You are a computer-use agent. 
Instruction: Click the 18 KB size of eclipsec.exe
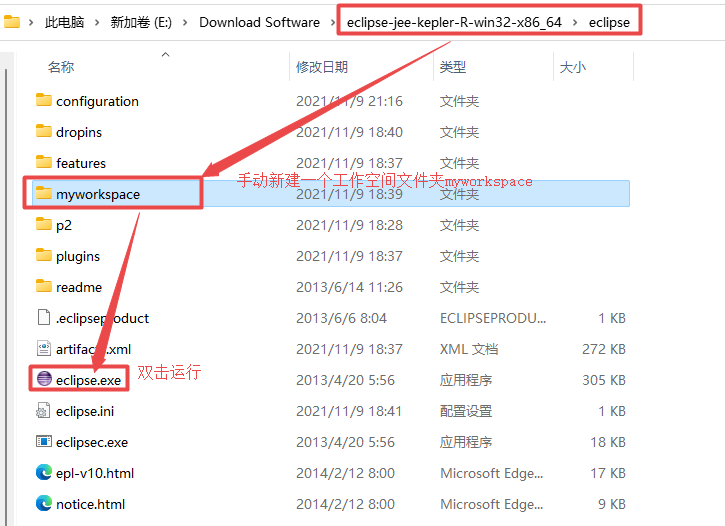coord(608,442)
